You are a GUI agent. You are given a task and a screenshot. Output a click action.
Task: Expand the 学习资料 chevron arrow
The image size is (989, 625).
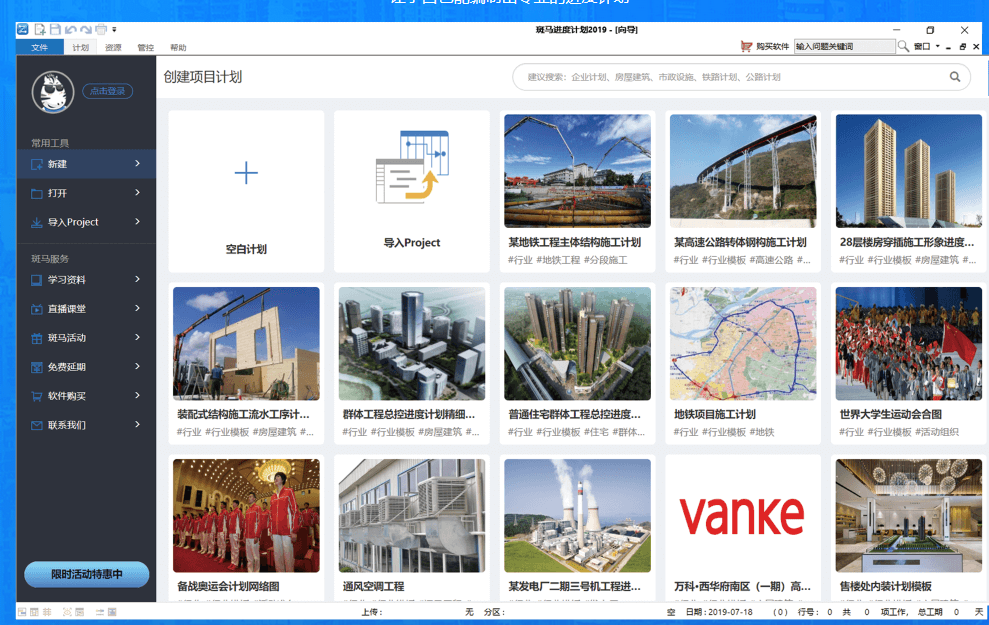(x=138, y=279)
